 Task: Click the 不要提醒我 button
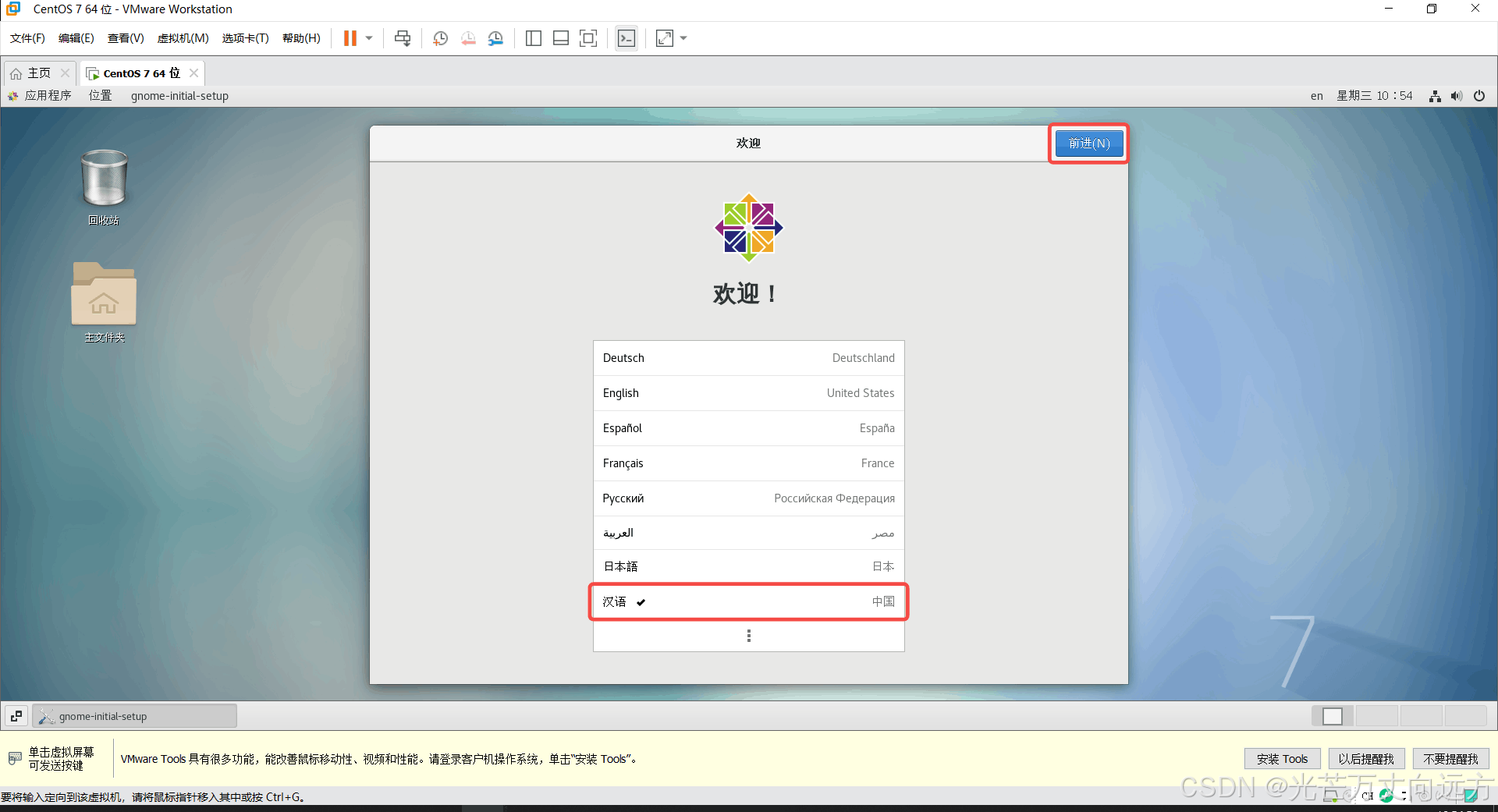(x=1450, y=759)
